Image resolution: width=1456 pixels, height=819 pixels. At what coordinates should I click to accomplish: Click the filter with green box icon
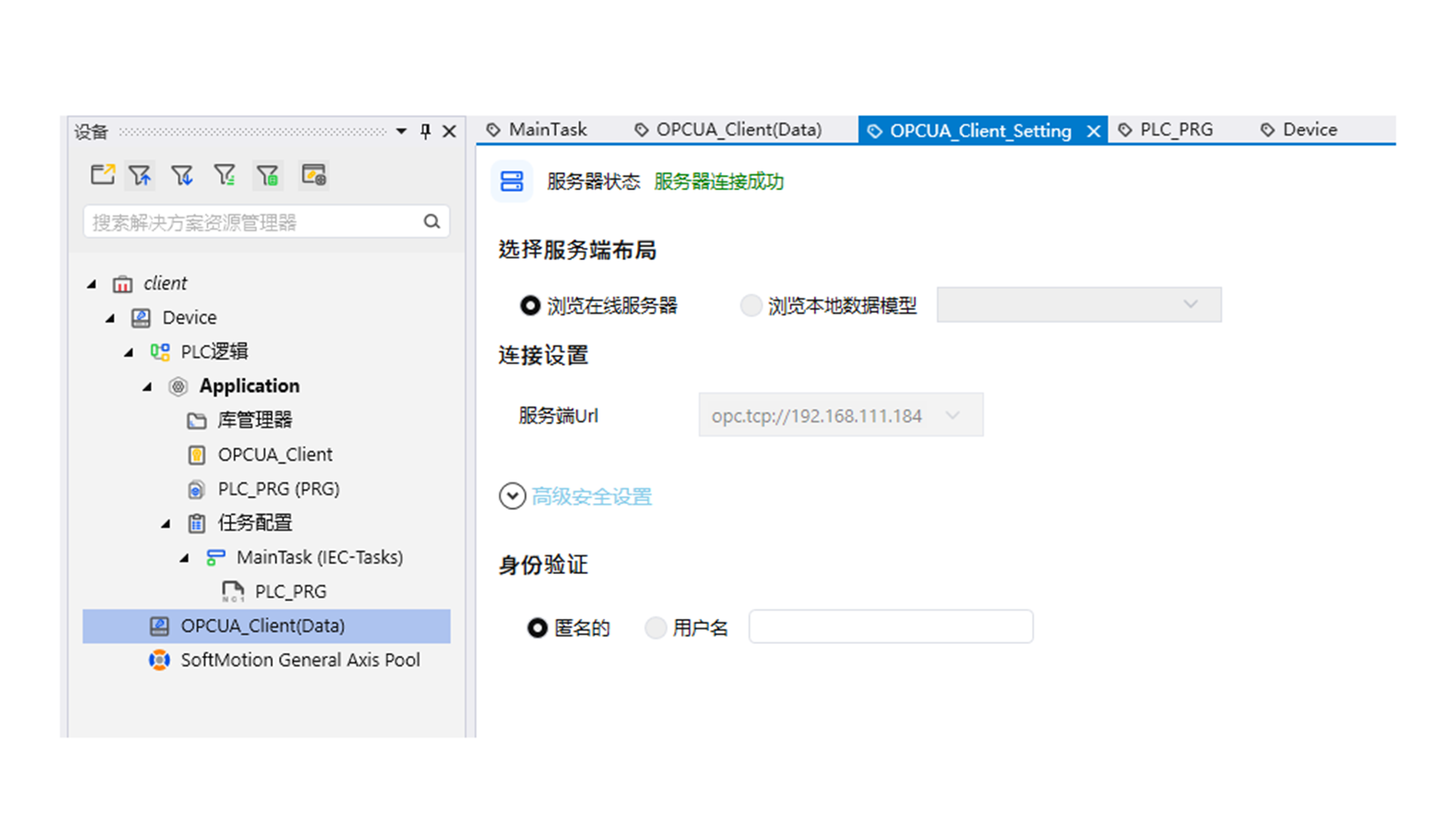coord(268,175)
